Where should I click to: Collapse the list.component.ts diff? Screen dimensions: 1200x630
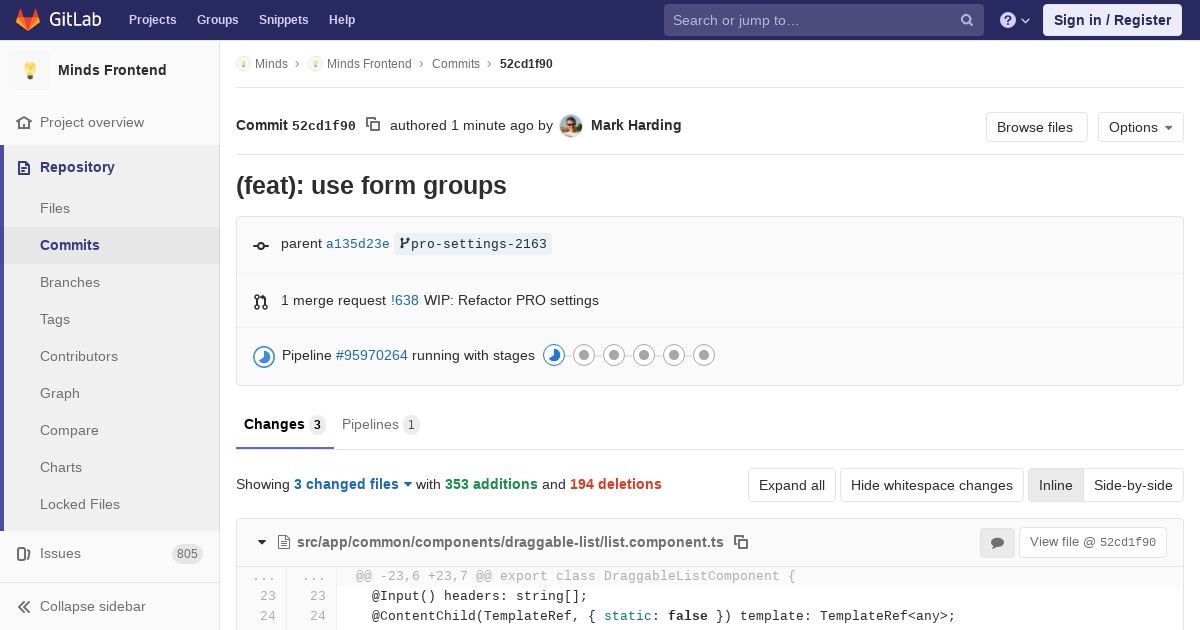point(262,542)
